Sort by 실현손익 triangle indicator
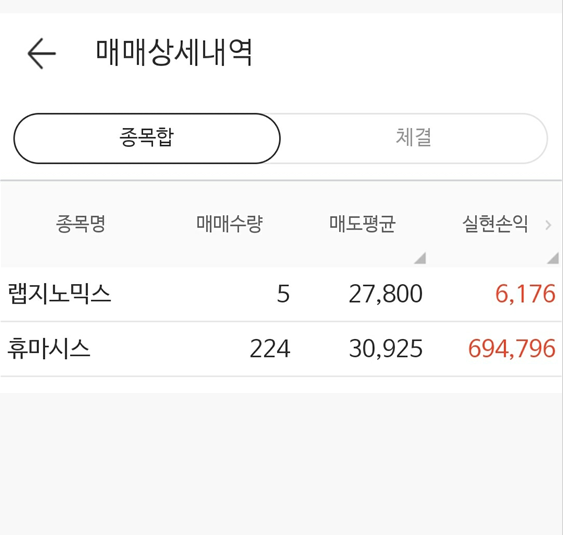 [x=553, y=258]
